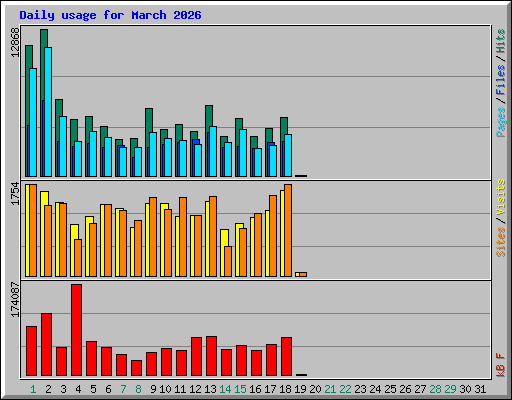
Task: Click day label 12 on the x-axis
Action: (195, 389)
